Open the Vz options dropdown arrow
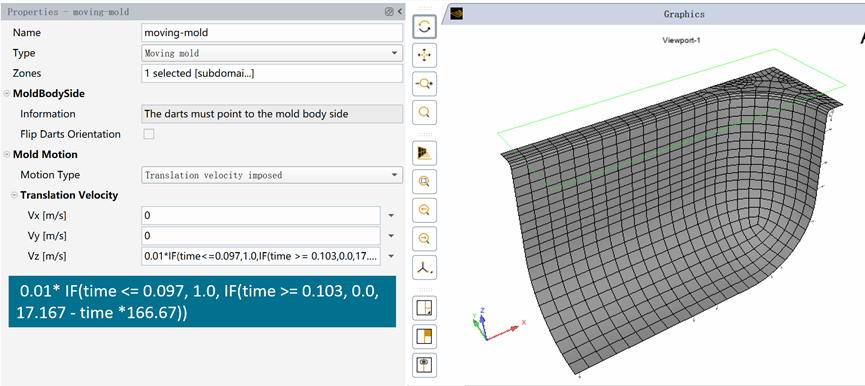 391,256
